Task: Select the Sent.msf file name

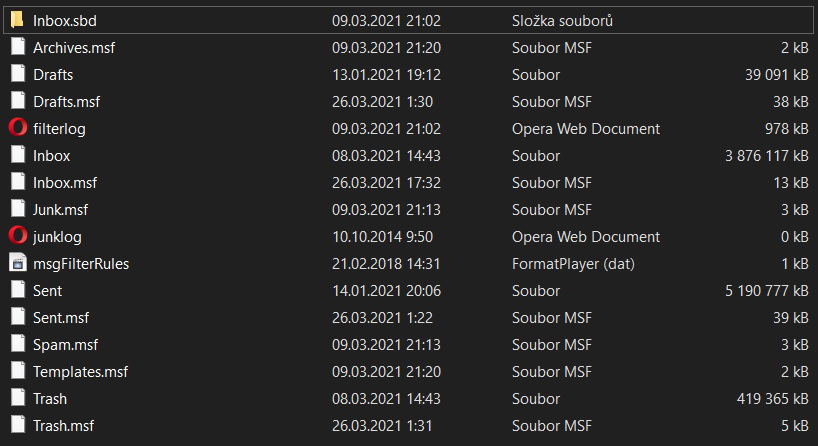Action: tap(61, 317)
